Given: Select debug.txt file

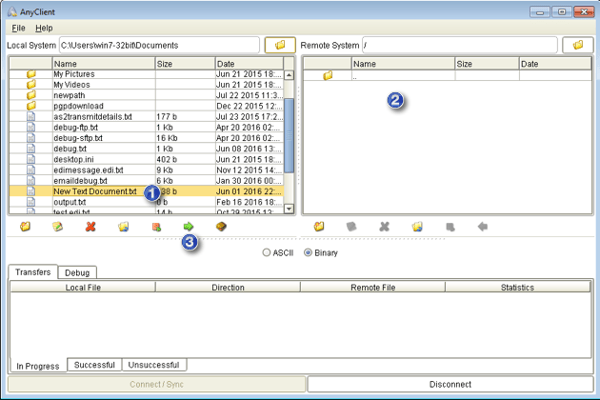Looking at the screenshot, I should point(70,149).
